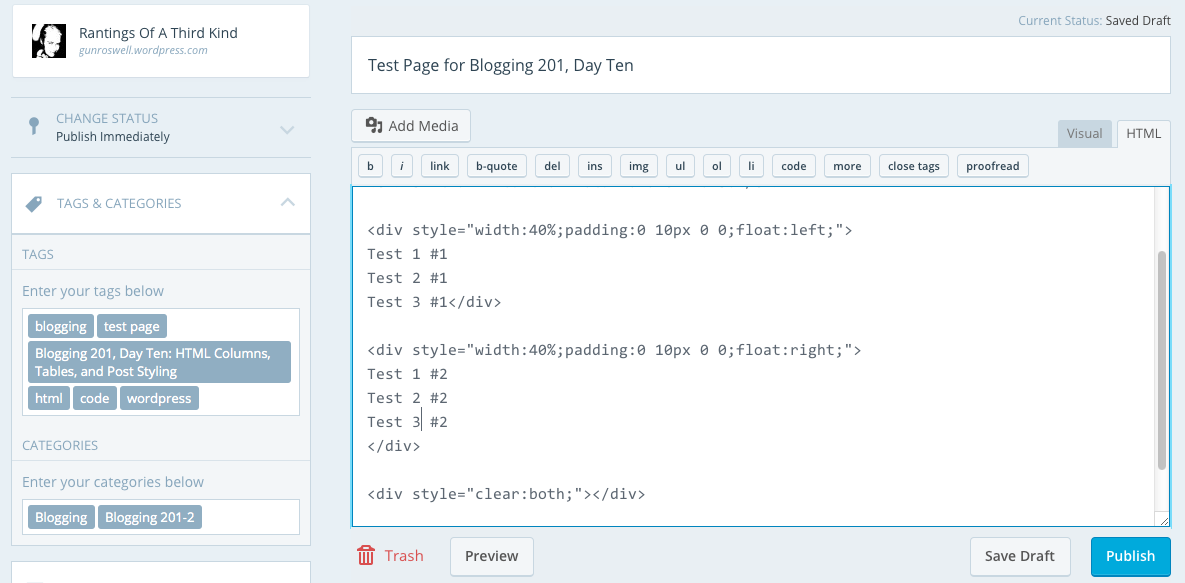This screenshot has width=1185, height=583.
Task: Run proofread on the post
Action: pos(992,166)
